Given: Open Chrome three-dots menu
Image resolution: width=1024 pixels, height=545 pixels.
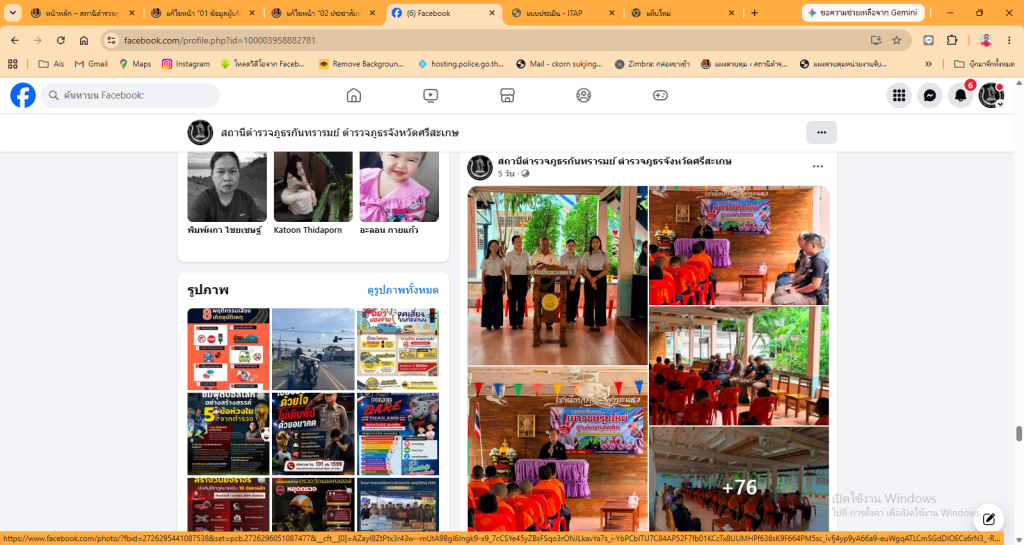Looking at the screenshot, I should click(x=1009, y=40).
